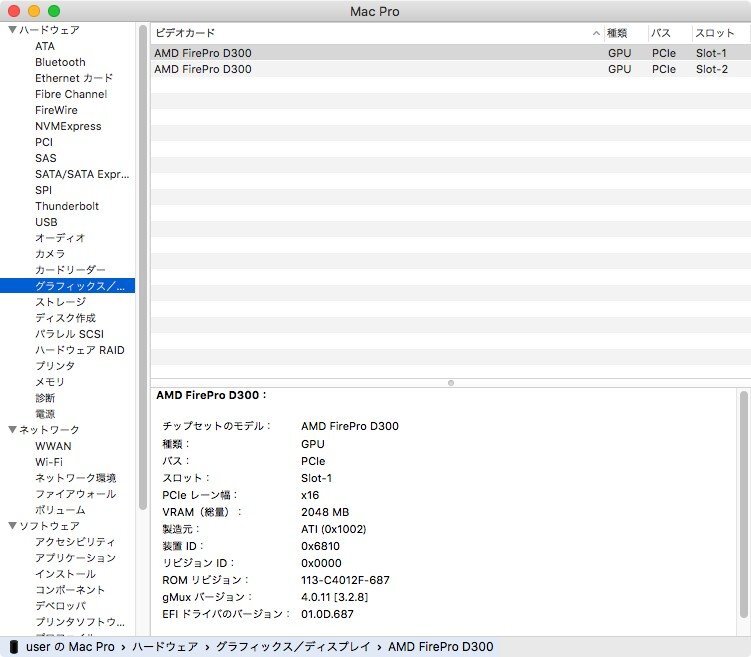The width and height of the screenshot is (751, 657).
Task: Open オーディオ in the sidebar
Action: (x=60, y=238)
